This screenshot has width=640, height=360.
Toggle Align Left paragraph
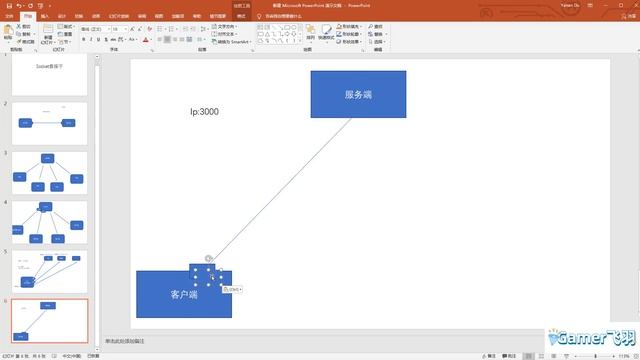click(160, 40)
